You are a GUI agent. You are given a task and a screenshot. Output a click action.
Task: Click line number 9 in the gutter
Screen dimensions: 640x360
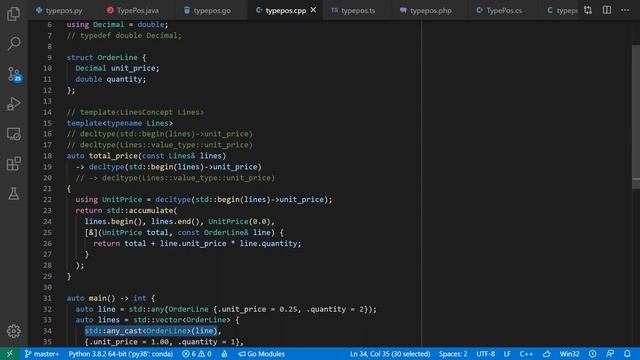click(49, 57)
